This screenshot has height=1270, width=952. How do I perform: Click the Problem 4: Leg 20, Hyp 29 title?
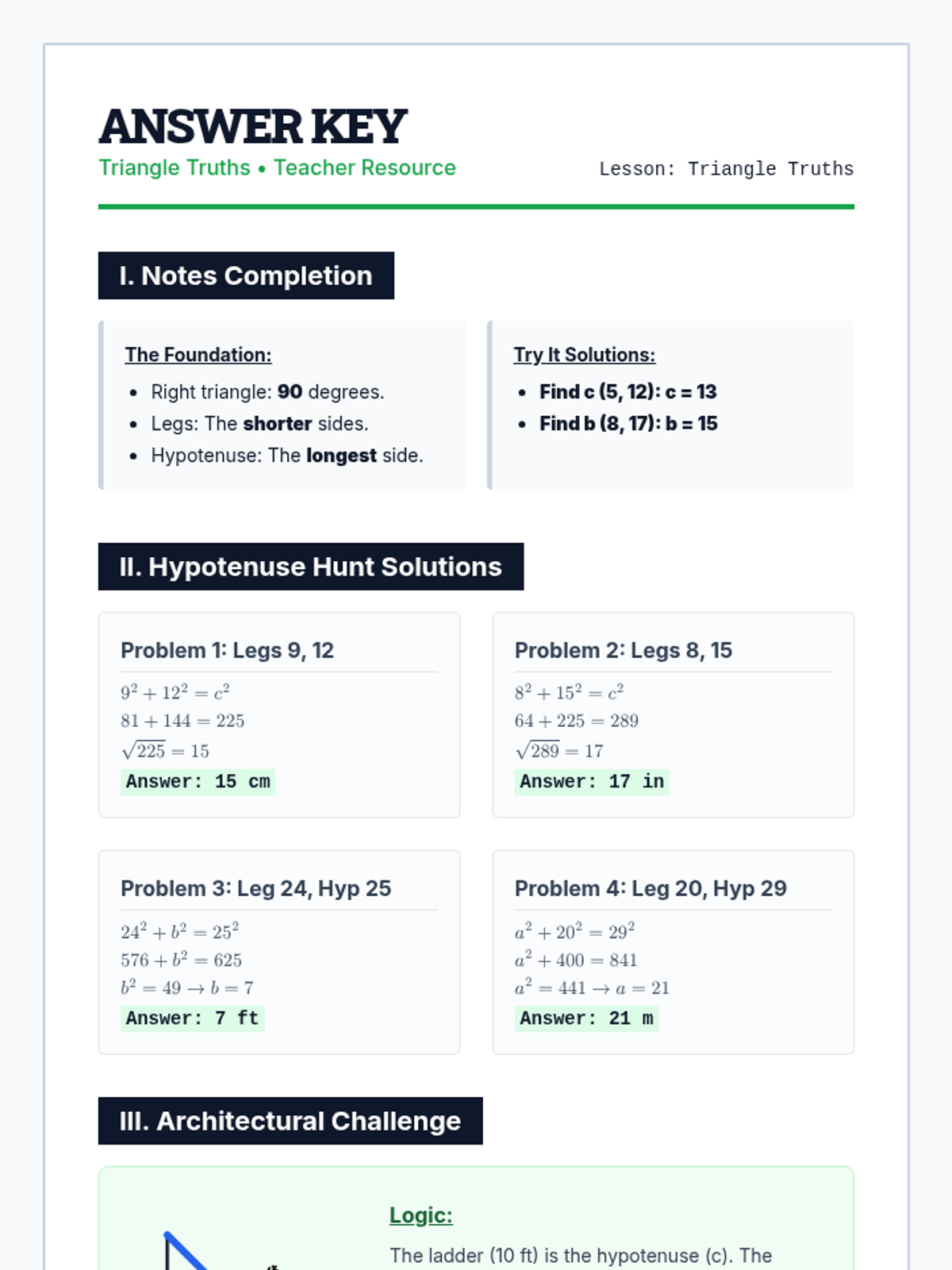click(651, 888)
